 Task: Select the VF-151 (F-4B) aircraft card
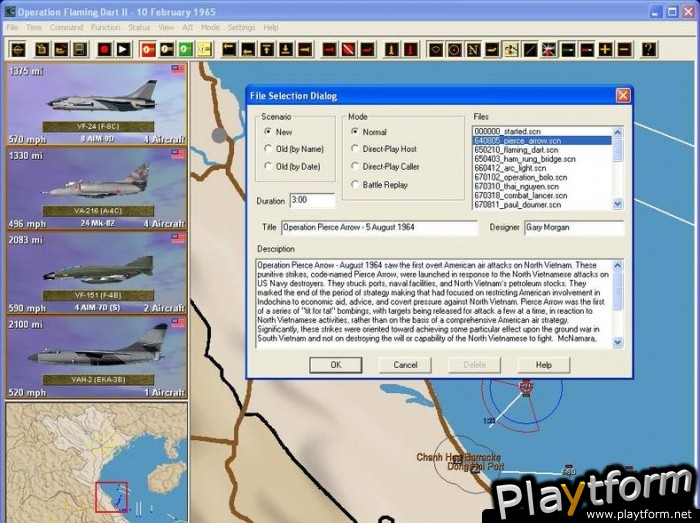click(96, 273)
